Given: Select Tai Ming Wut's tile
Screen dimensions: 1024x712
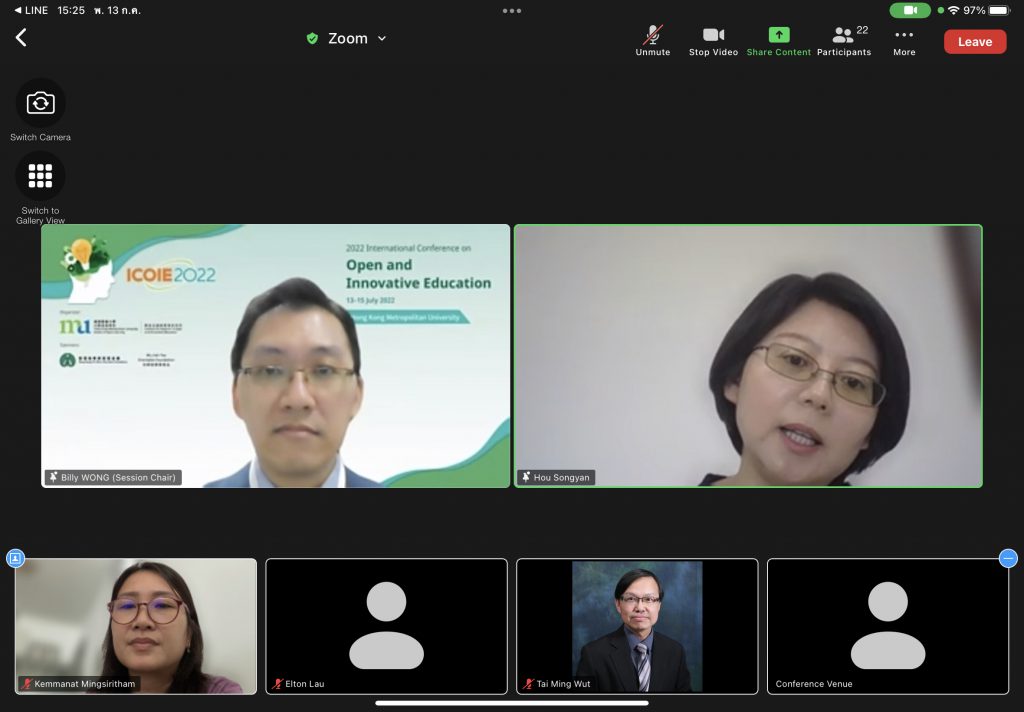Looking at the screenshot, I should 637,625.
